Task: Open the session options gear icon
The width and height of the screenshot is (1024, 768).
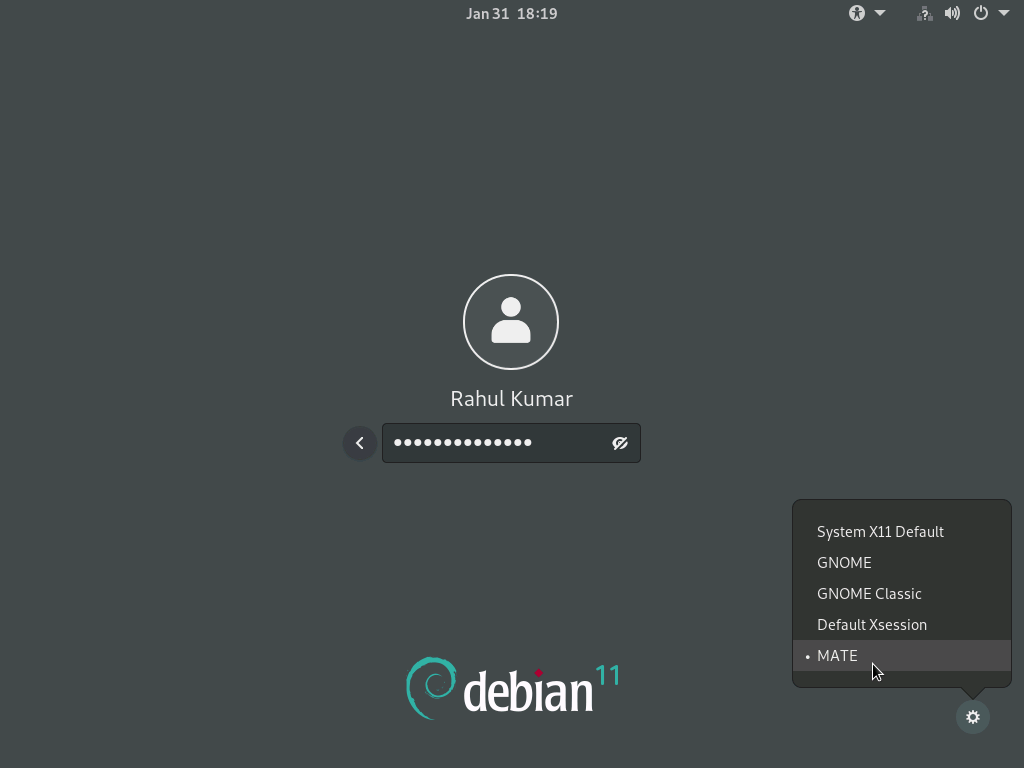Action: coord(972,717)
